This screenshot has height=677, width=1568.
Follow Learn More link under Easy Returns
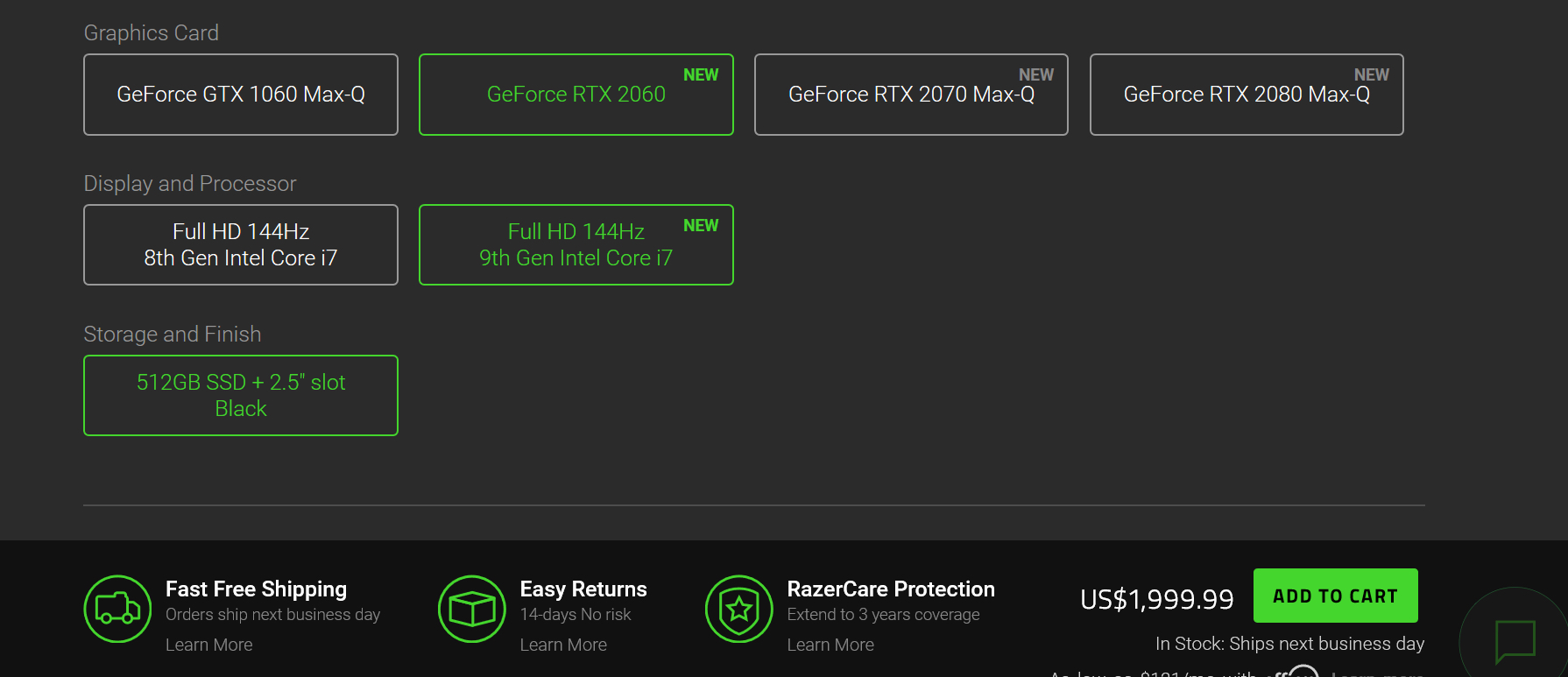coord(563,645)
